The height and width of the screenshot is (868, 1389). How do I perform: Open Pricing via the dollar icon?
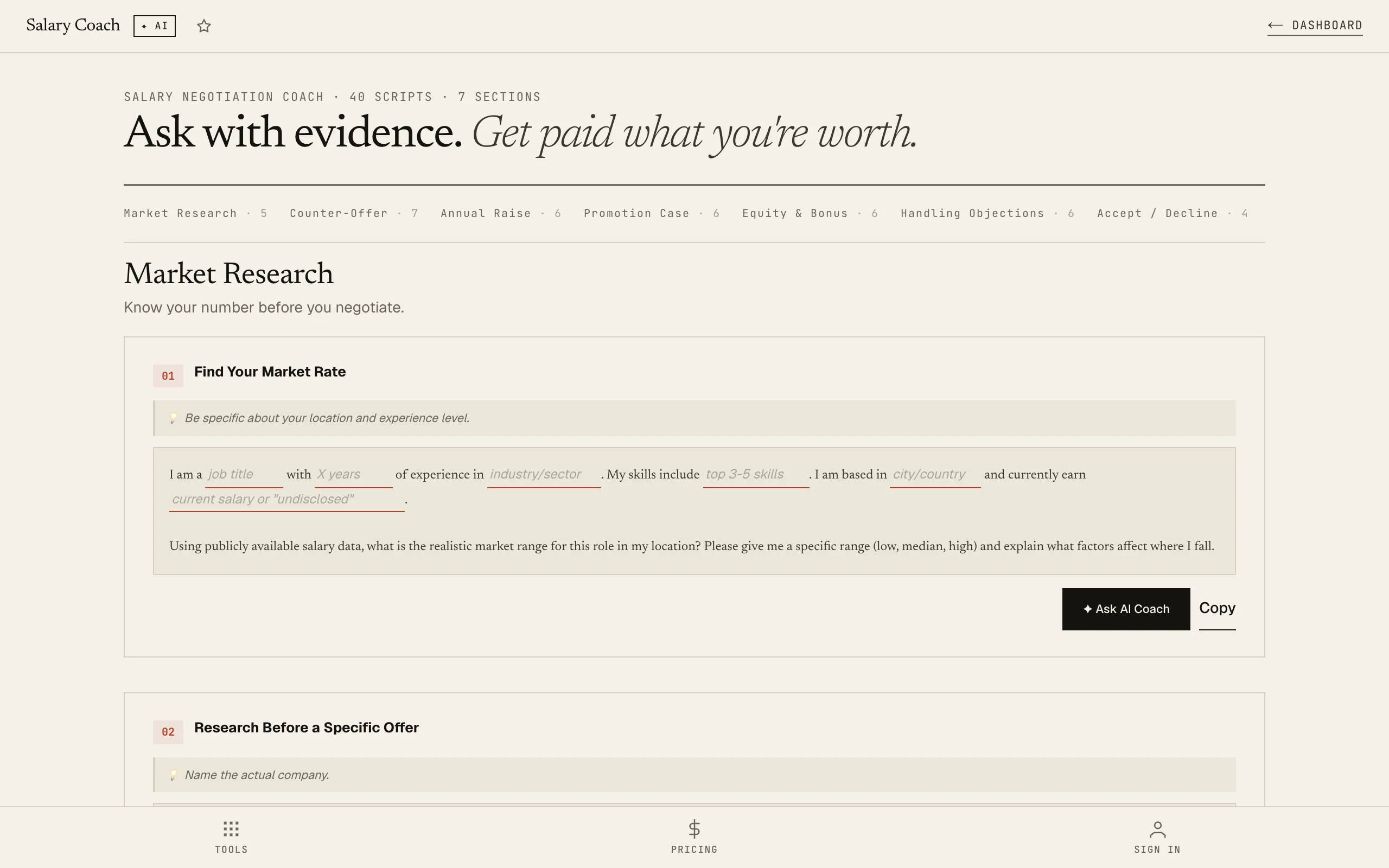coord(694,828)
